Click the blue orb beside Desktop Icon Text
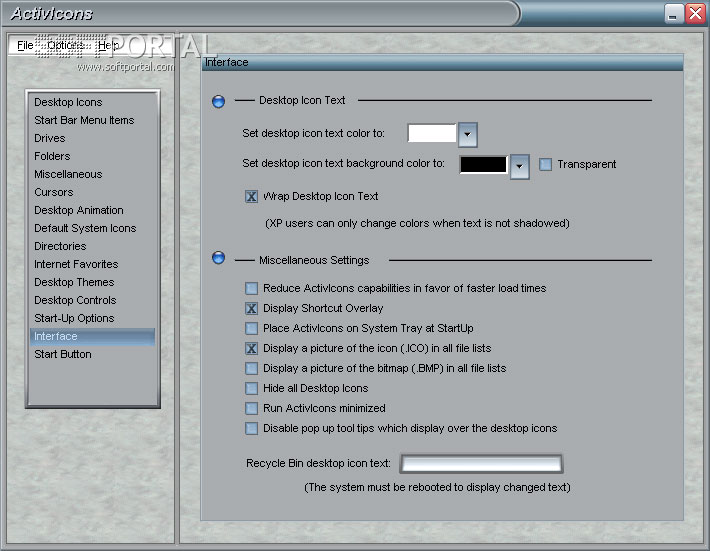 pos(218,101)
